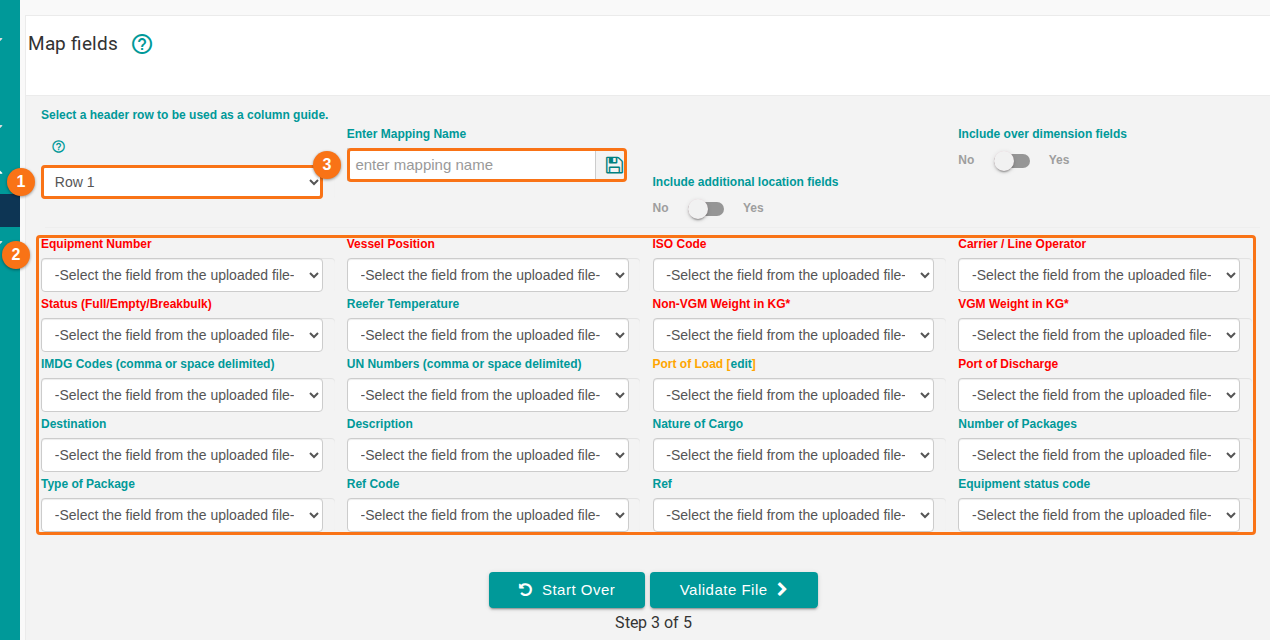The height and width of the screenshot is (640, 1270).
Task: Open the UN Numbers field dropdown
Action: click(488, 395)
